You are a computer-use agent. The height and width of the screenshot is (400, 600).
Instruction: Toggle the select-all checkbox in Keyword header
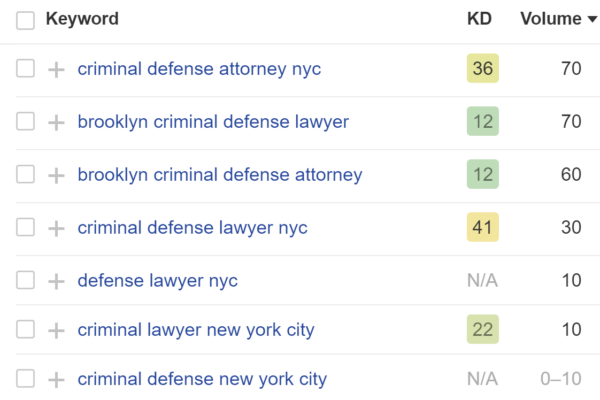[26, 20]
